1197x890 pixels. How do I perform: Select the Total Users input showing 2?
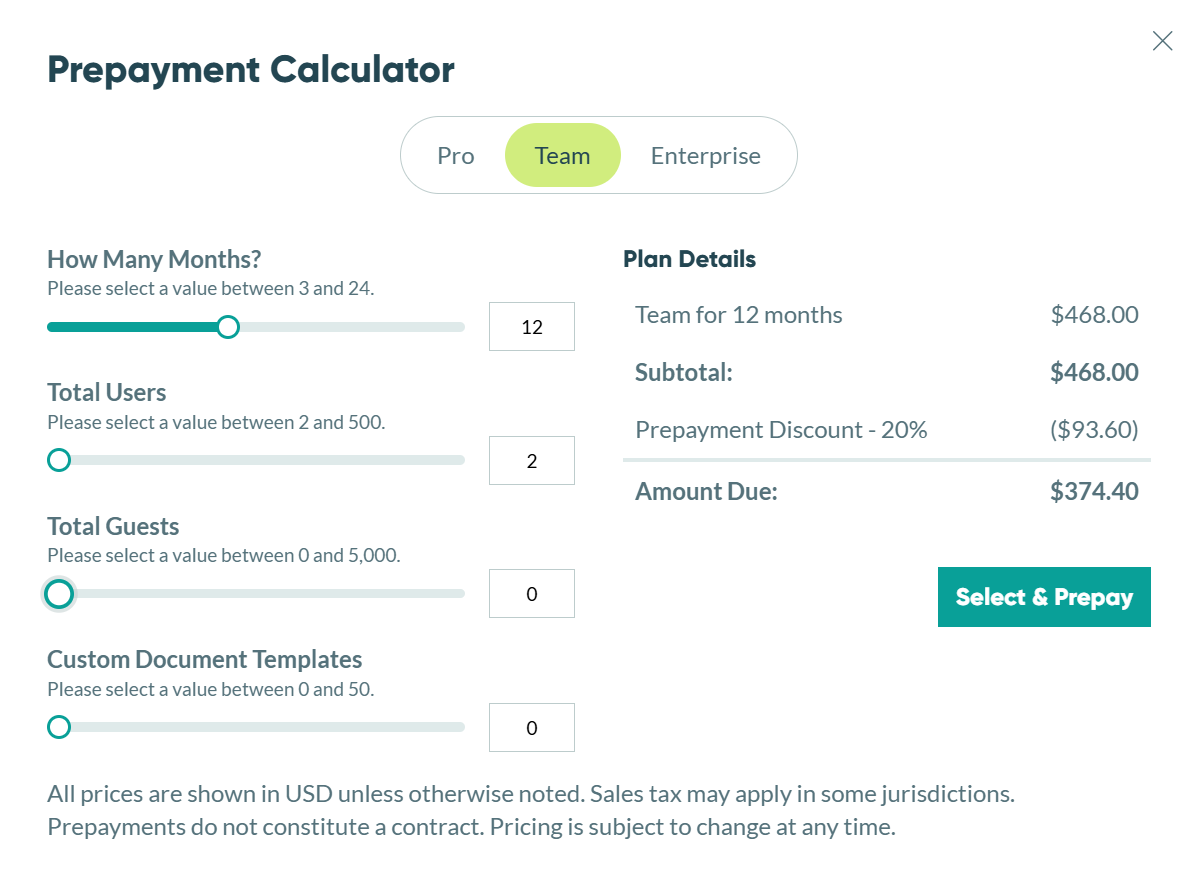[531, 460]
